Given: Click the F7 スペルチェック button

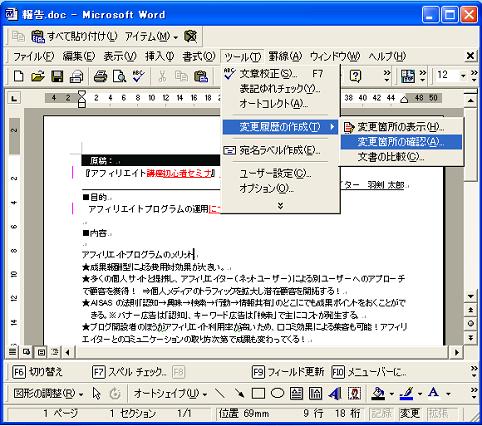Looking at the screenshot, I should click(x=129, y=372).
